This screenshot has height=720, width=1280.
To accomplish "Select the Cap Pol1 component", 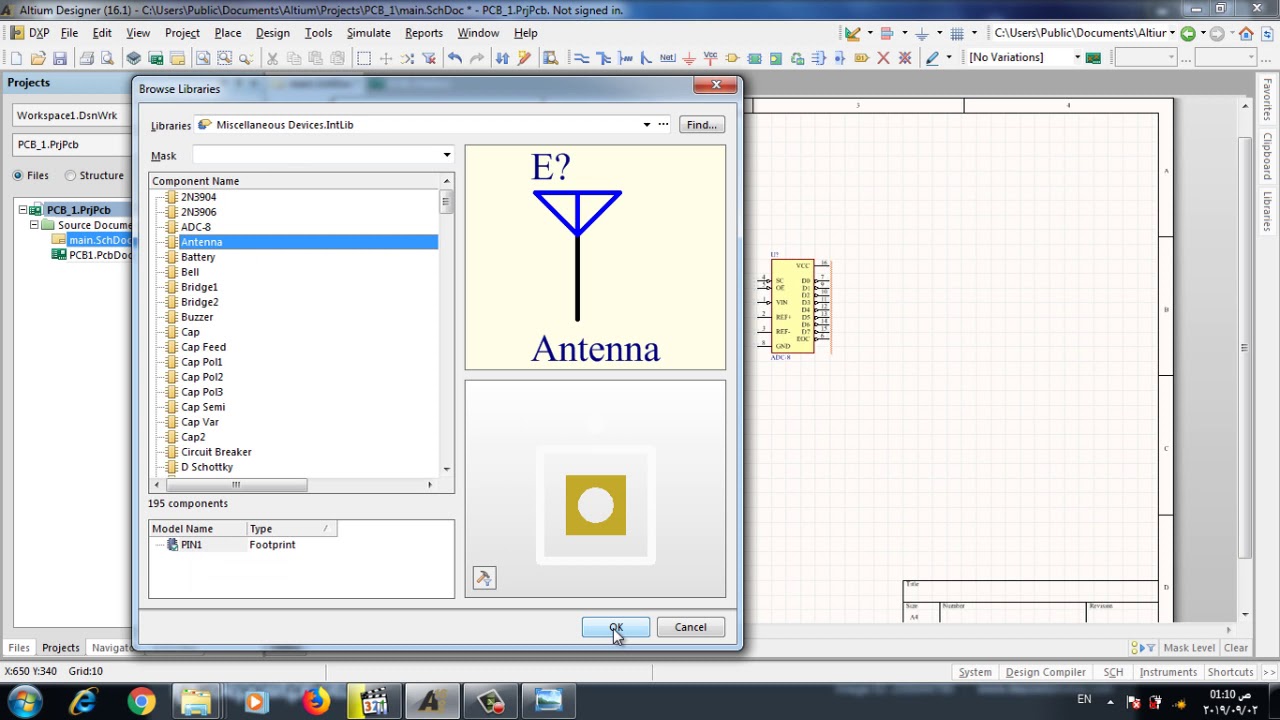I will [x=201, y=362].
